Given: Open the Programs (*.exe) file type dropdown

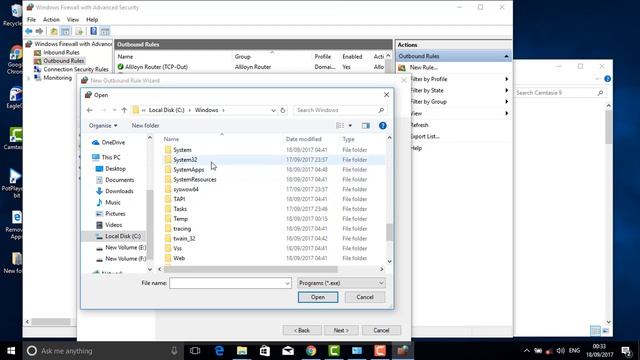Looking at the screenshot, I should point(341,283).
